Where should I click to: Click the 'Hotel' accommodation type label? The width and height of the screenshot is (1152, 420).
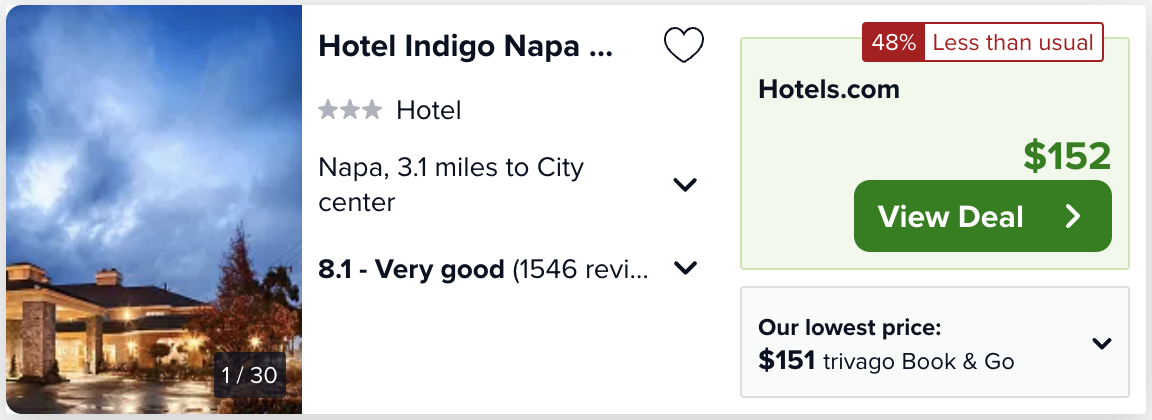[428, 110]
